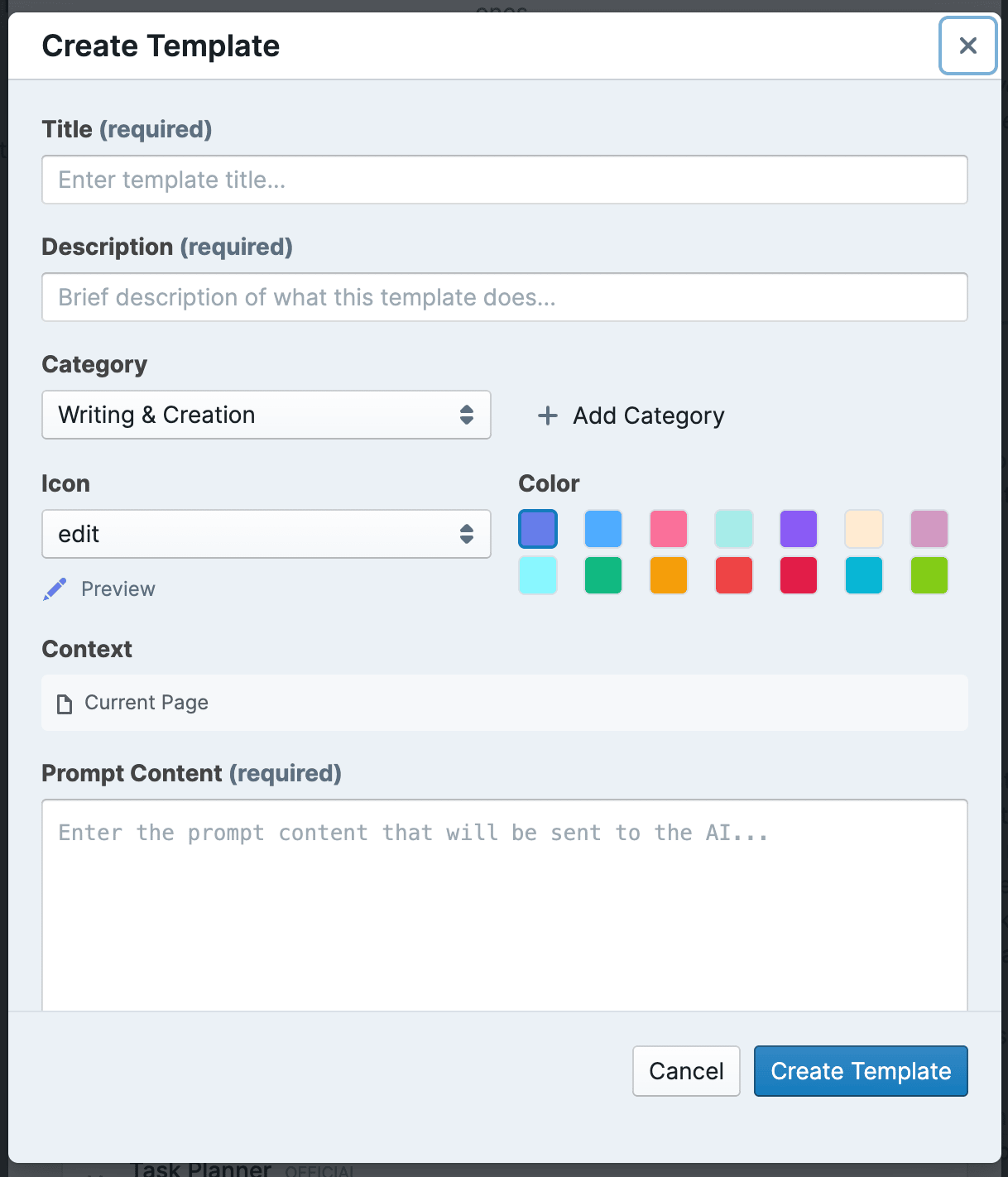Viewport: 1008px width, 1177px height.
Task: Select the crimson red color swatch
Action: click(x=799, y=575)
